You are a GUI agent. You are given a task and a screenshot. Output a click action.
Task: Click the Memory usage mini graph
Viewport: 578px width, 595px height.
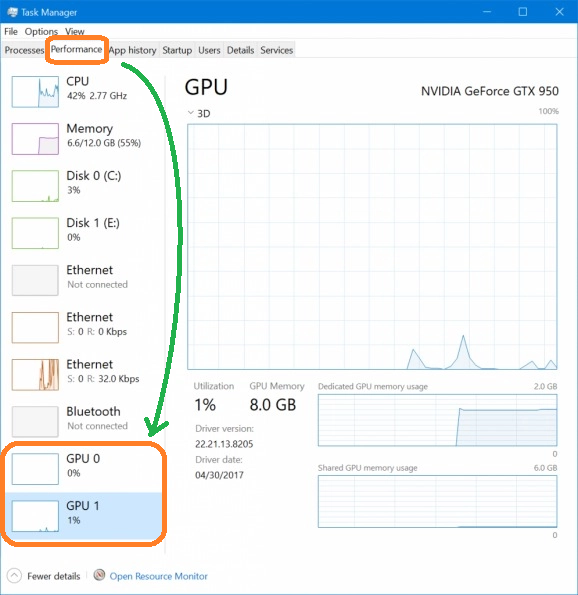point(35,139)
